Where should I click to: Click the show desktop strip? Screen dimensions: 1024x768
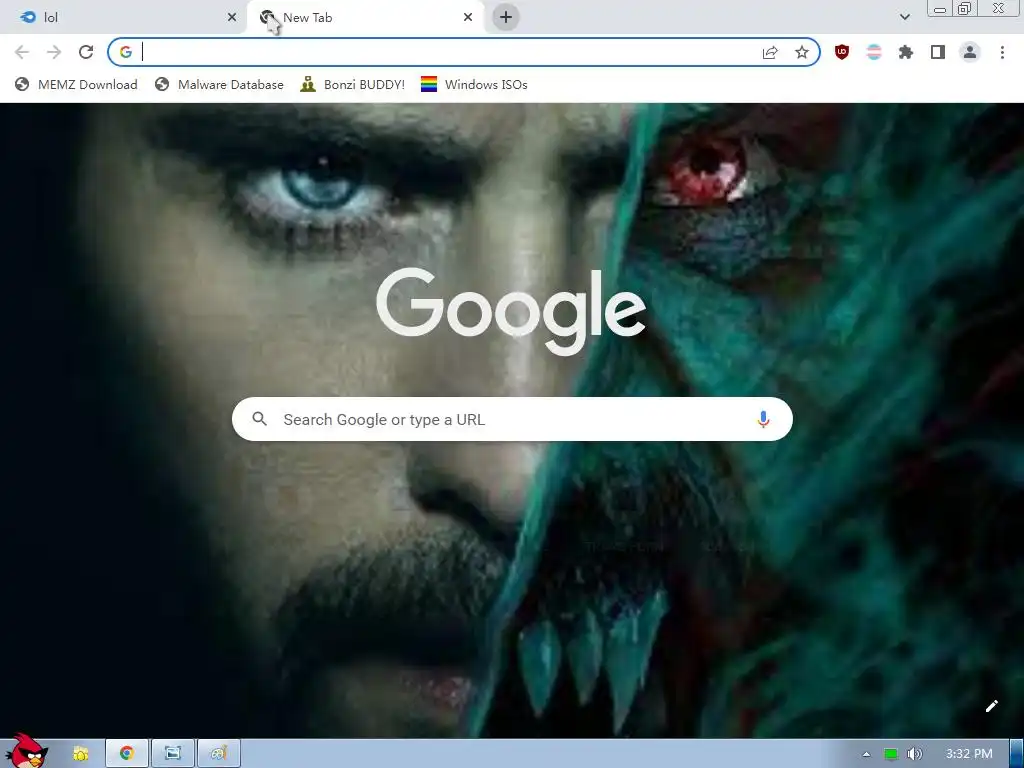(x=1017, y=754)
